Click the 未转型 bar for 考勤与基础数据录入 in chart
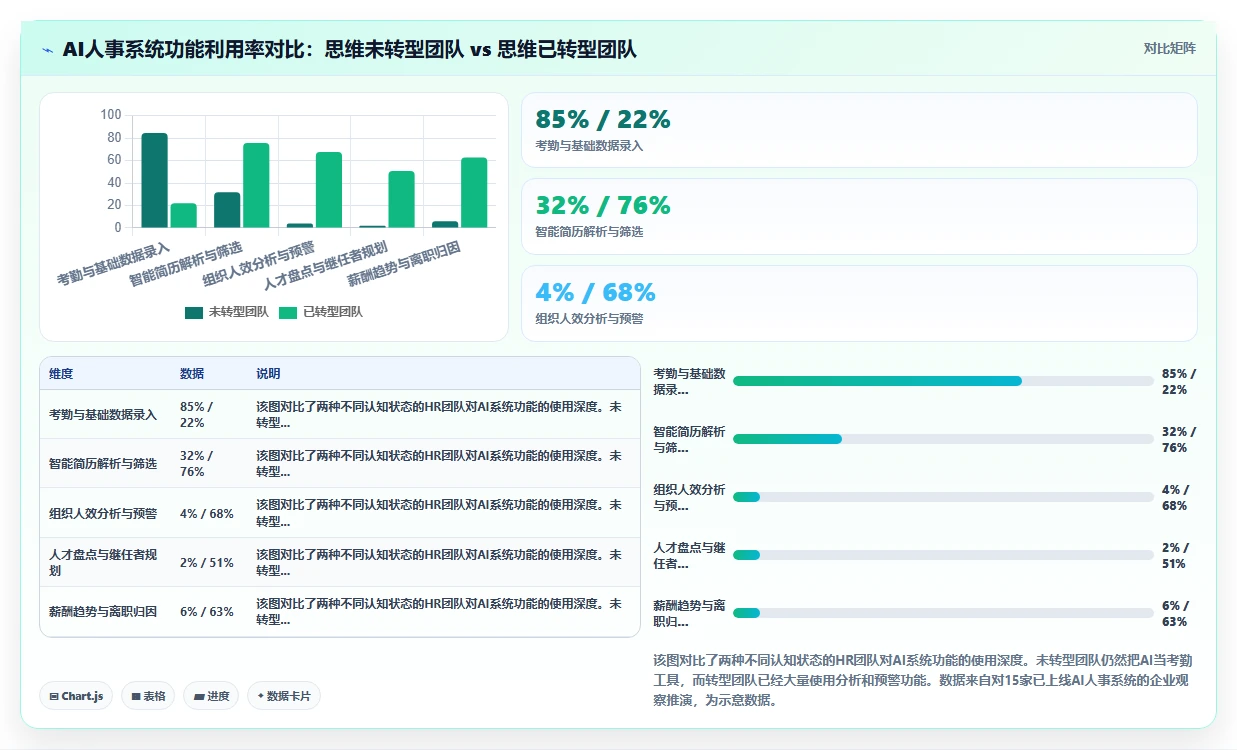This screenshot has width=1237, height=750. pos(154,180)
